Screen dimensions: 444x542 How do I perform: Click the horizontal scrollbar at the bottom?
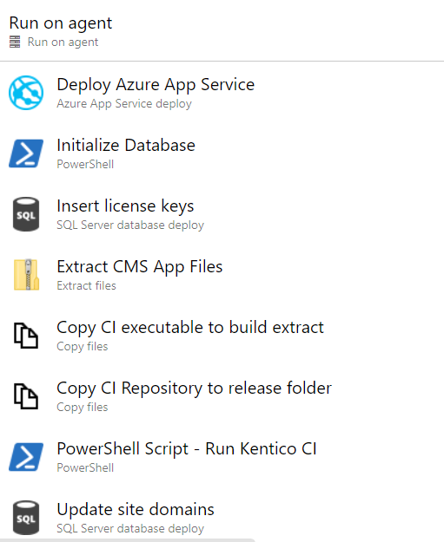[128, 540]
